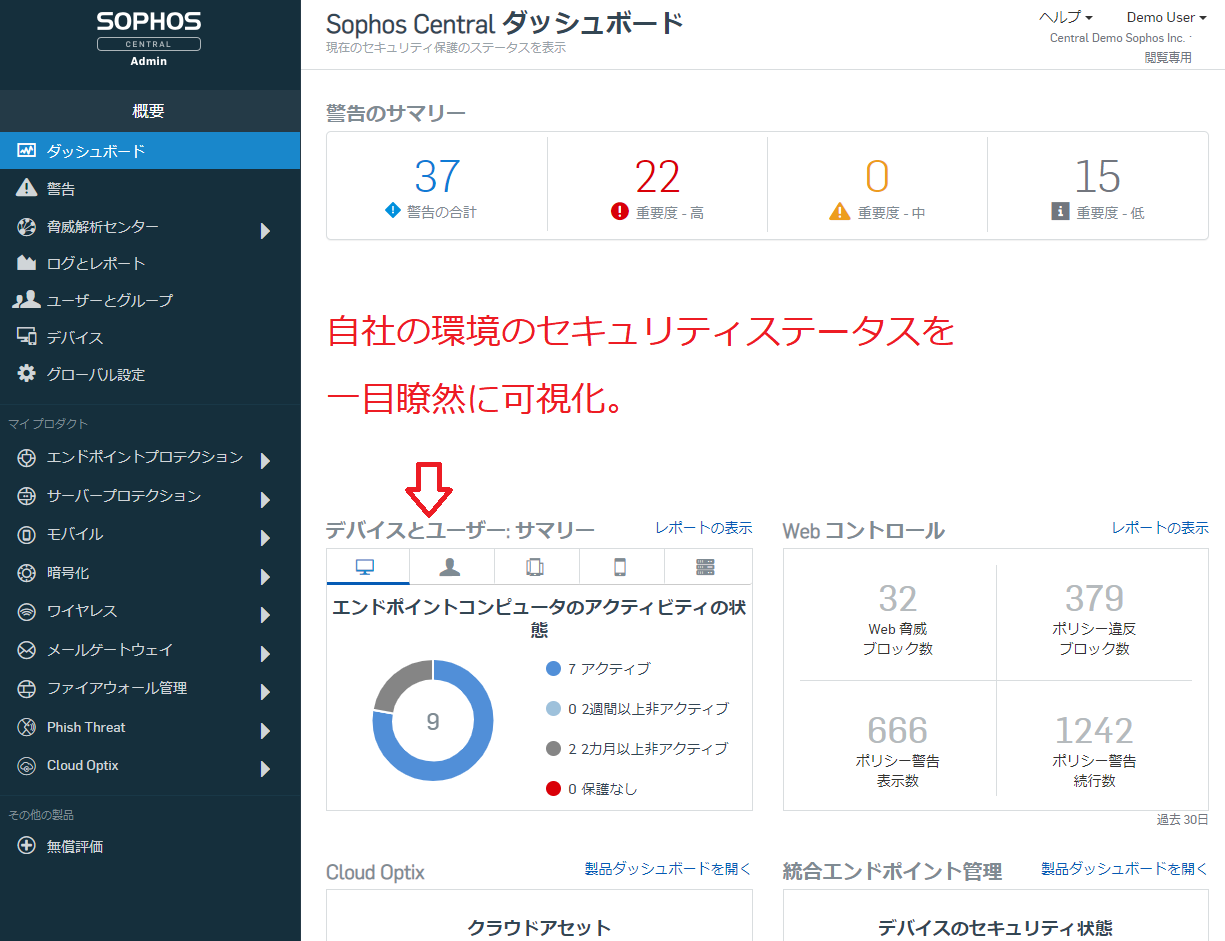
Task: Open レポートの表示 for デバイスとユーザー
Action: point(704,527)
